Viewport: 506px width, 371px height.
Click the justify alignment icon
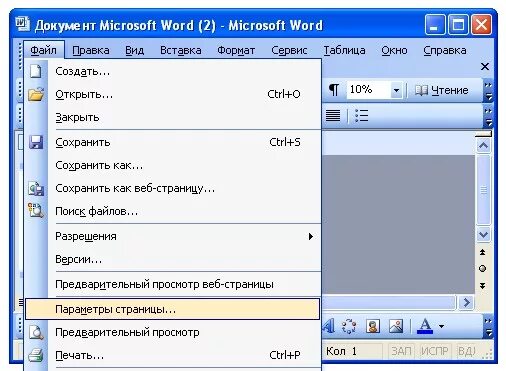click(333, 116)
